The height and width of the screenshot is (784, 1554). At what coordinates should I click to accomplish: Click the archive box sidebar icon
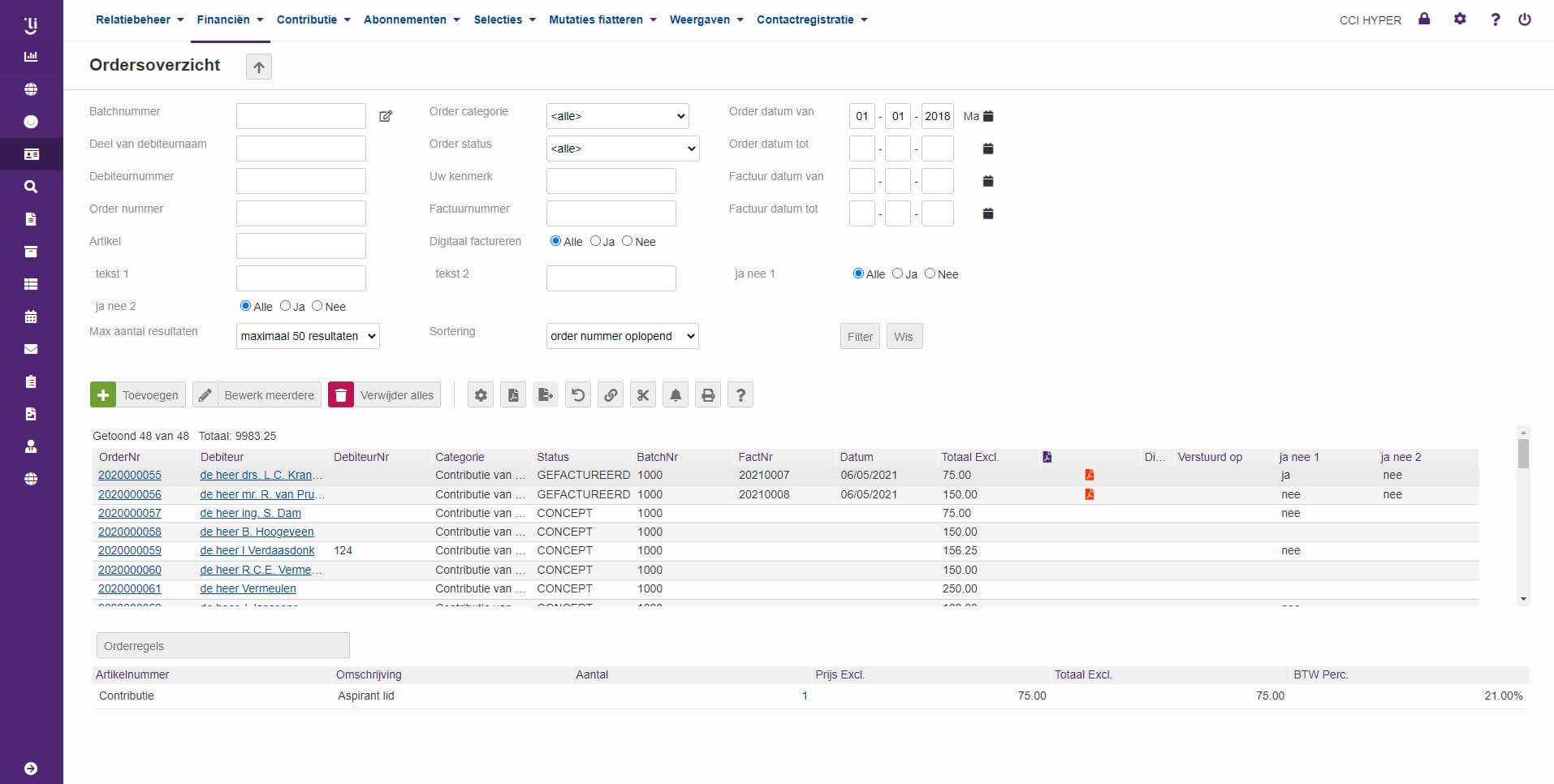point(31,252)
